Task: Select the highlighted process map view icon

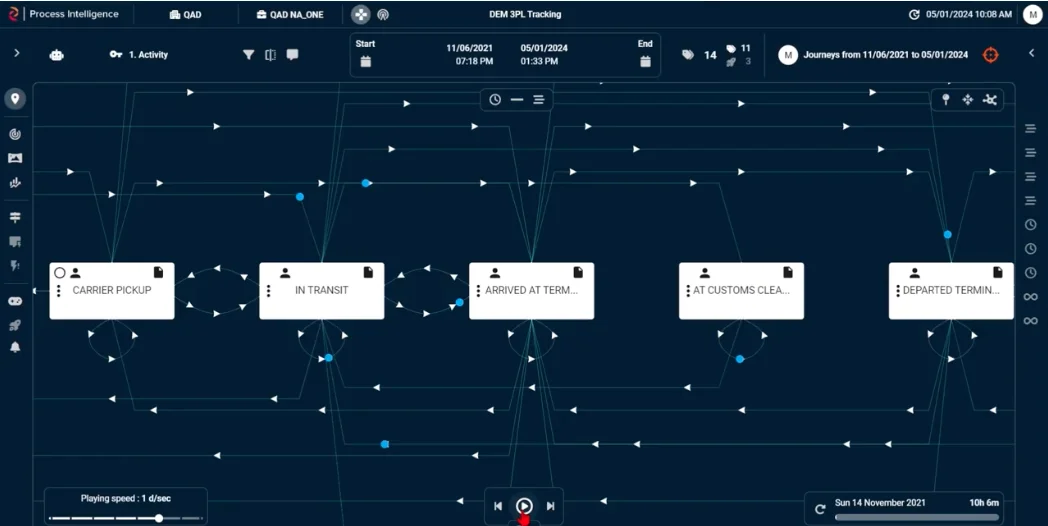Action: [x=361, y=14]
